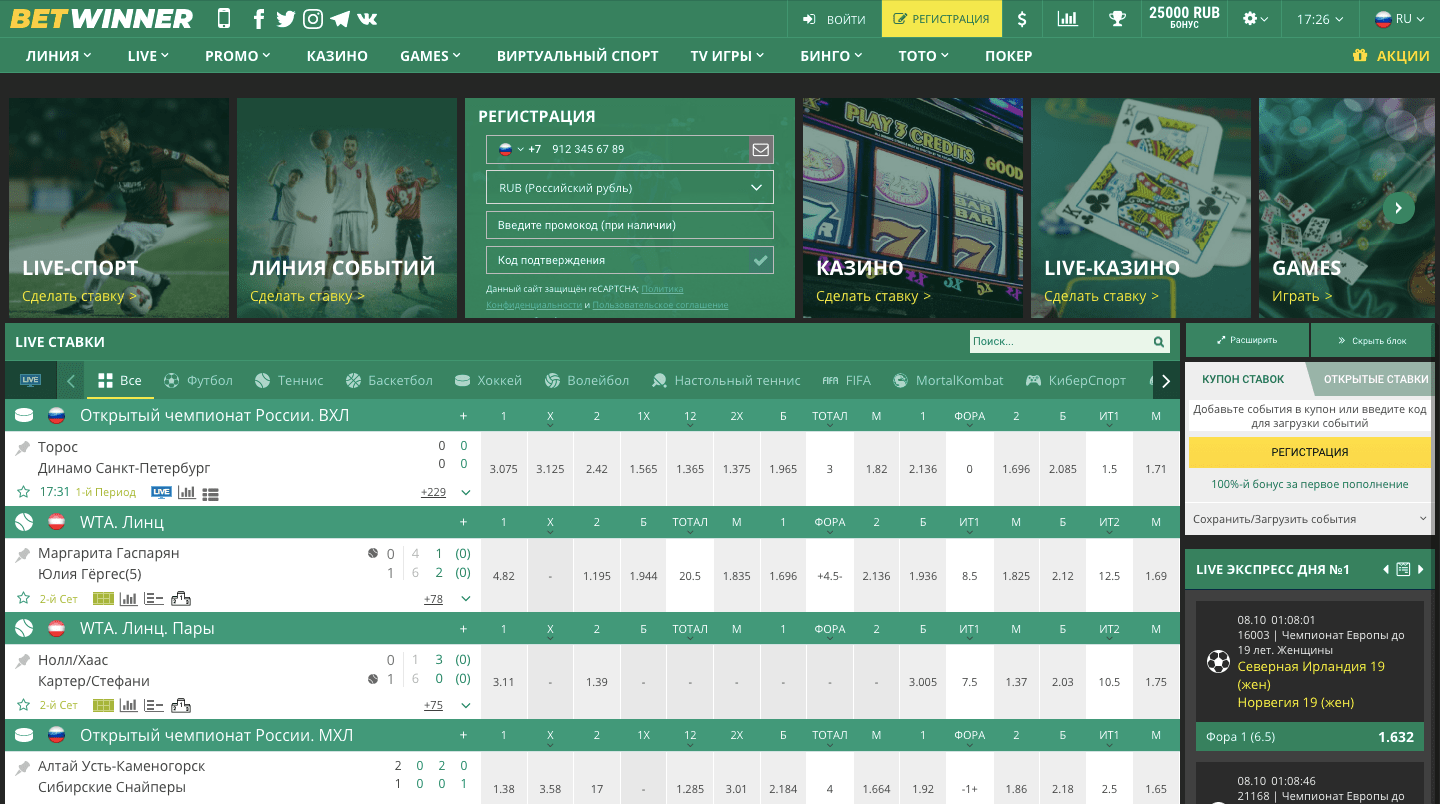
Task: Select the MortalKombat tab
Action: pyautogui.click(x=948, y=381)
